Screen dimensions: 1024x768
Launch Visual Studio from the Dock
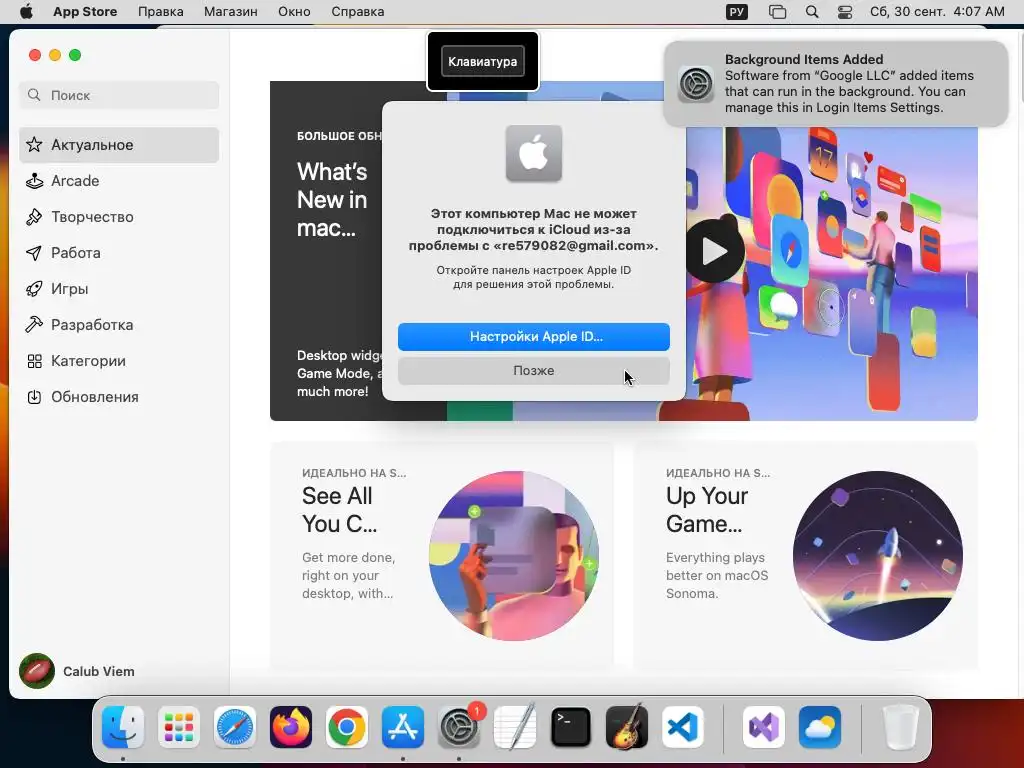(763, 727)
